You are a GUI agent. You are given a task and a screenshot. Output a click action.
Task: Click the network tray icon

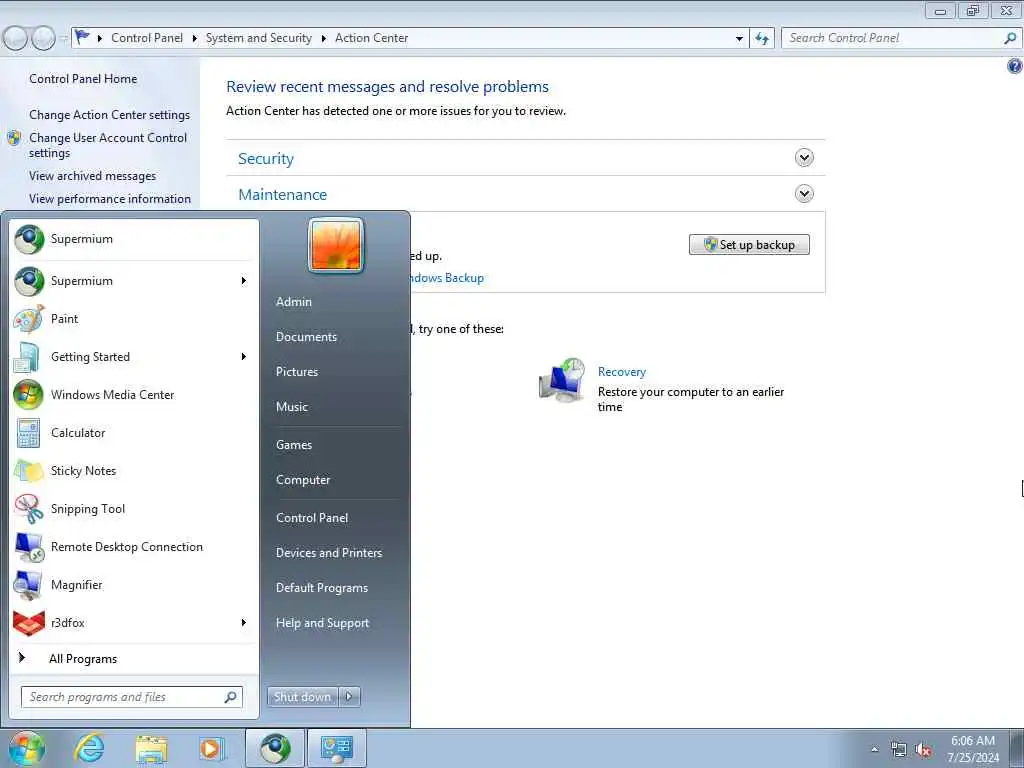coord(899,750)
